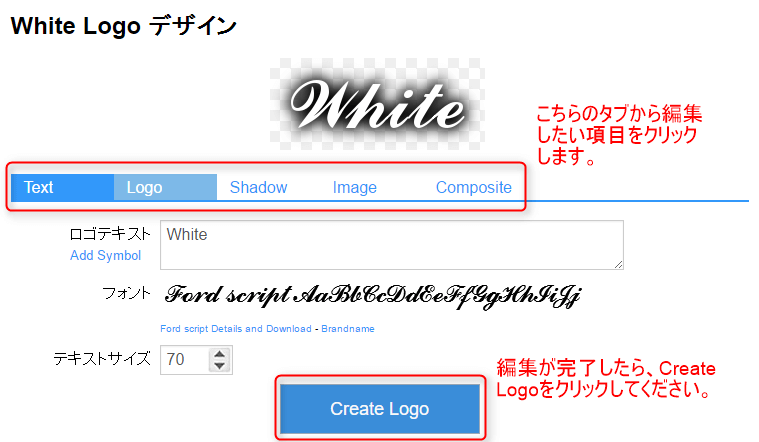Open Ford script Details and Download link
Screen dimensions: 759x442
(x=236, y=328)
